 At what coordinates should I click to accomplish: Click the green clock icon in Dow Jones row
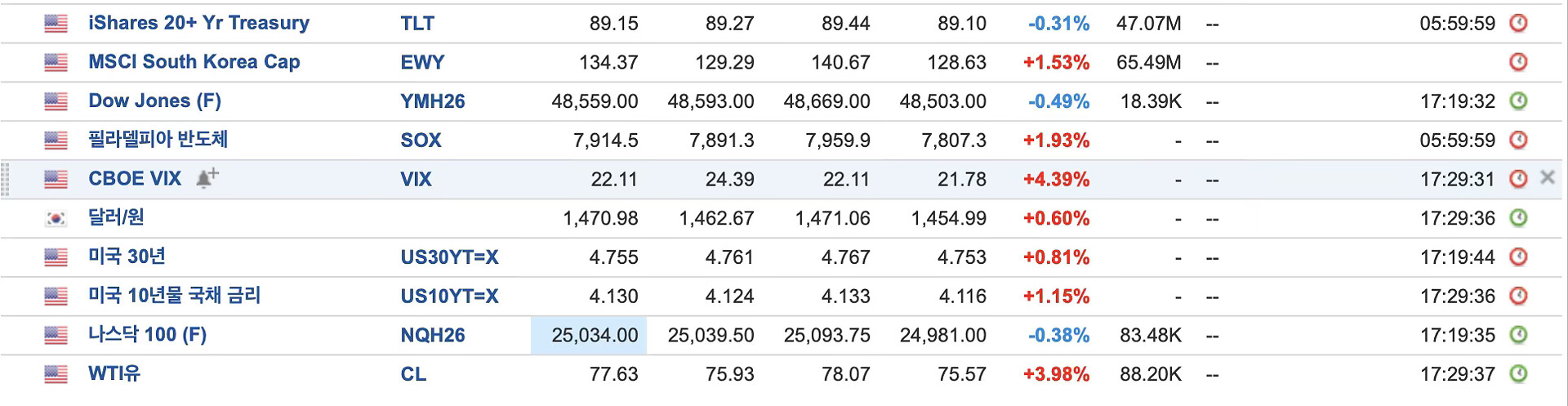(x=1518, y=101)
